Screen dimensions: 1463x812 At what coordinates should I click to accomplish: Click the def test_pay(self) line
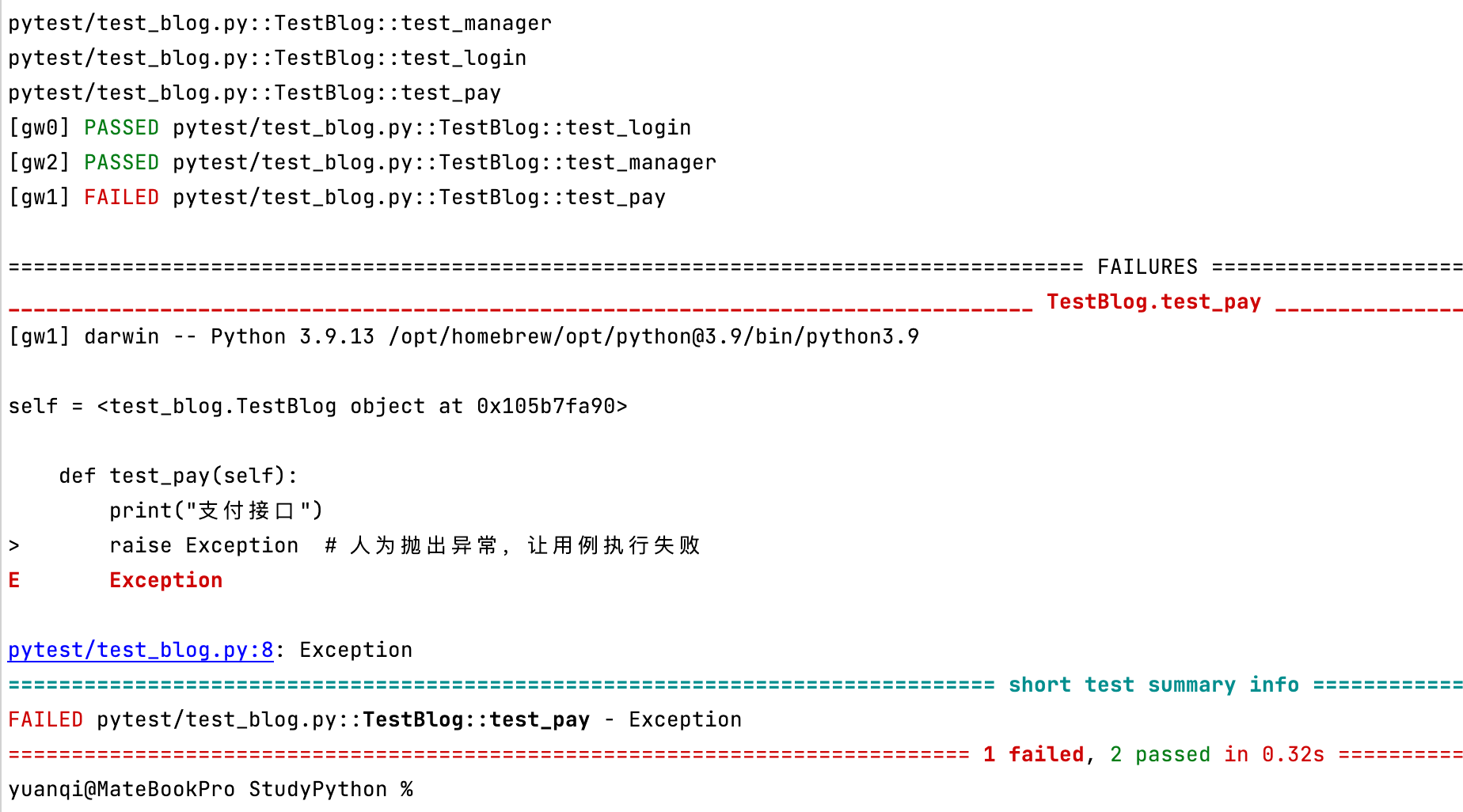[178, 476]
